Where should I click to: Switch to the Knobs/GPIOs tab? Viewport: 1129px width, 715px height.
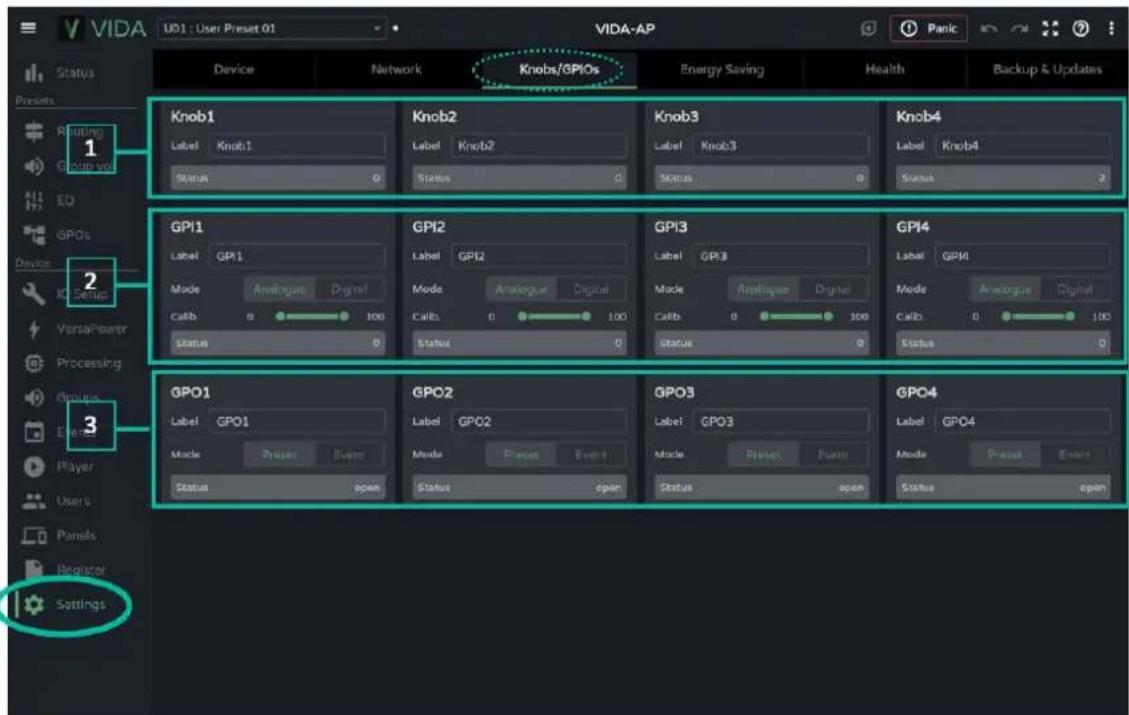pyautogui.click(x=559, y=69)
